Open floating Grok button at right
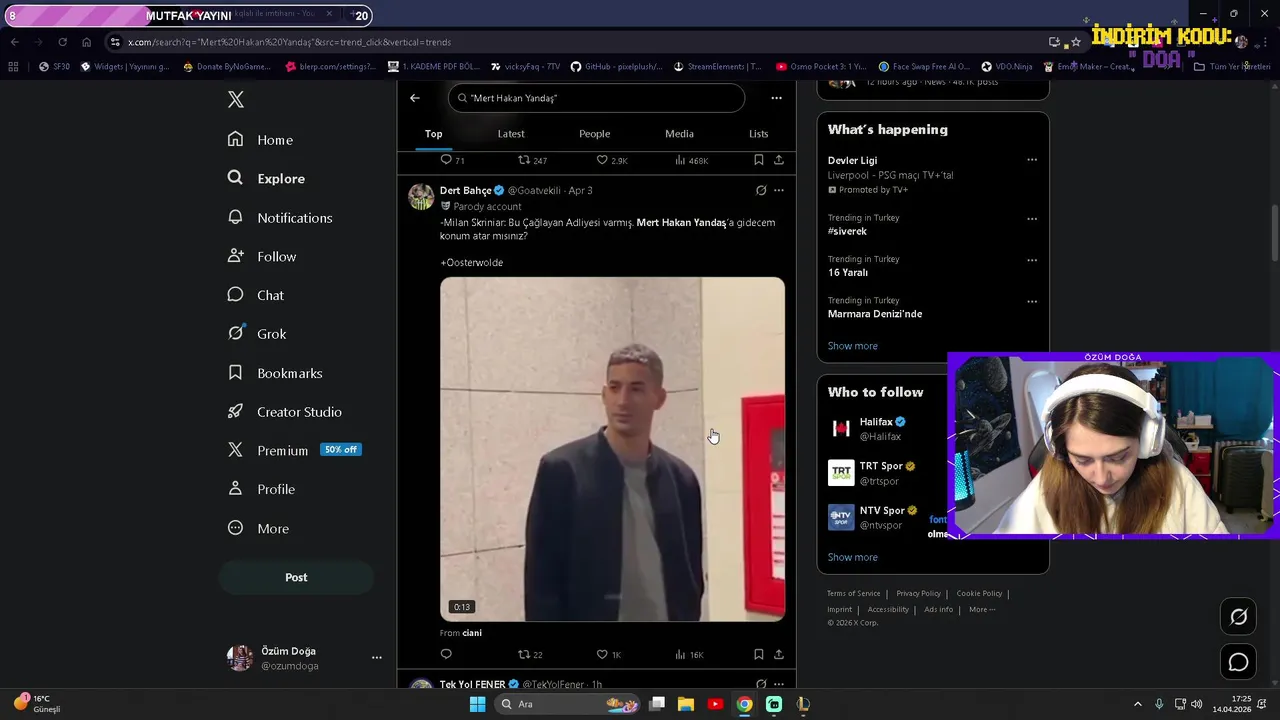Image resolution: width=1280 pixels, height=720 pixels. (x=1238, y=617)
